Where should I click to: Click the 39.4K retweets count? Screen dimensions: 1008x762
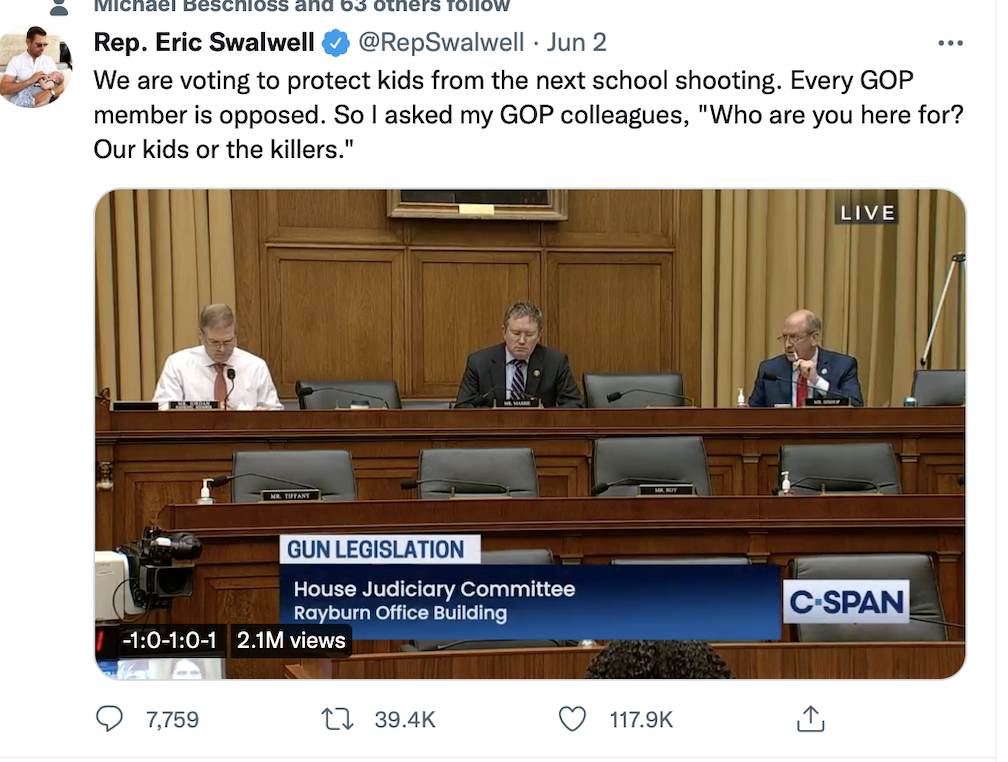404,719
